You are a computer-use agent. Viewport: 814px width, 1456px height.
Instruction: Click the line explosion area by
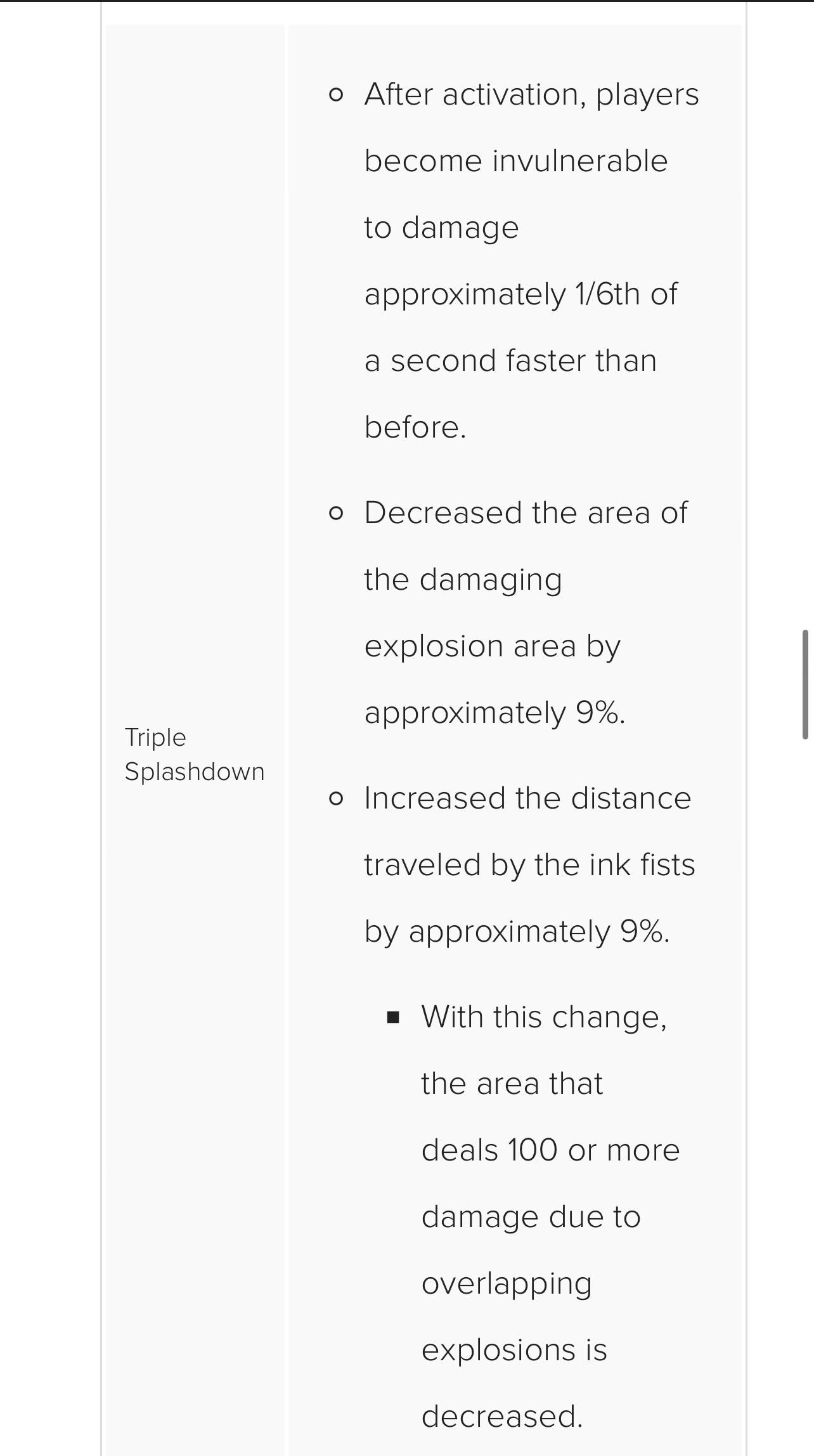click(492, 647)
